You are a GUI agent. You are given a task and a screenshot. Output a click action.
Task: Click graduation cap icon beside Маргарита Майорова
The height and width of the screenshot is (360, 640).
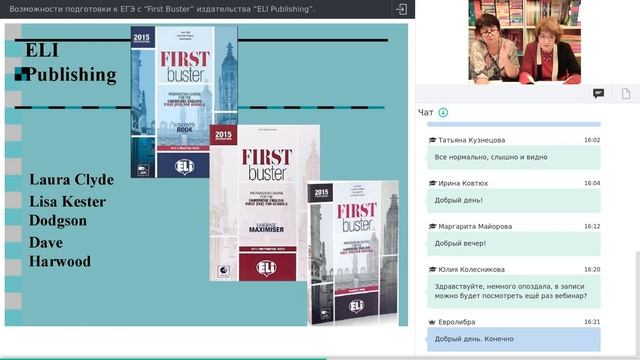pos(432,226)
